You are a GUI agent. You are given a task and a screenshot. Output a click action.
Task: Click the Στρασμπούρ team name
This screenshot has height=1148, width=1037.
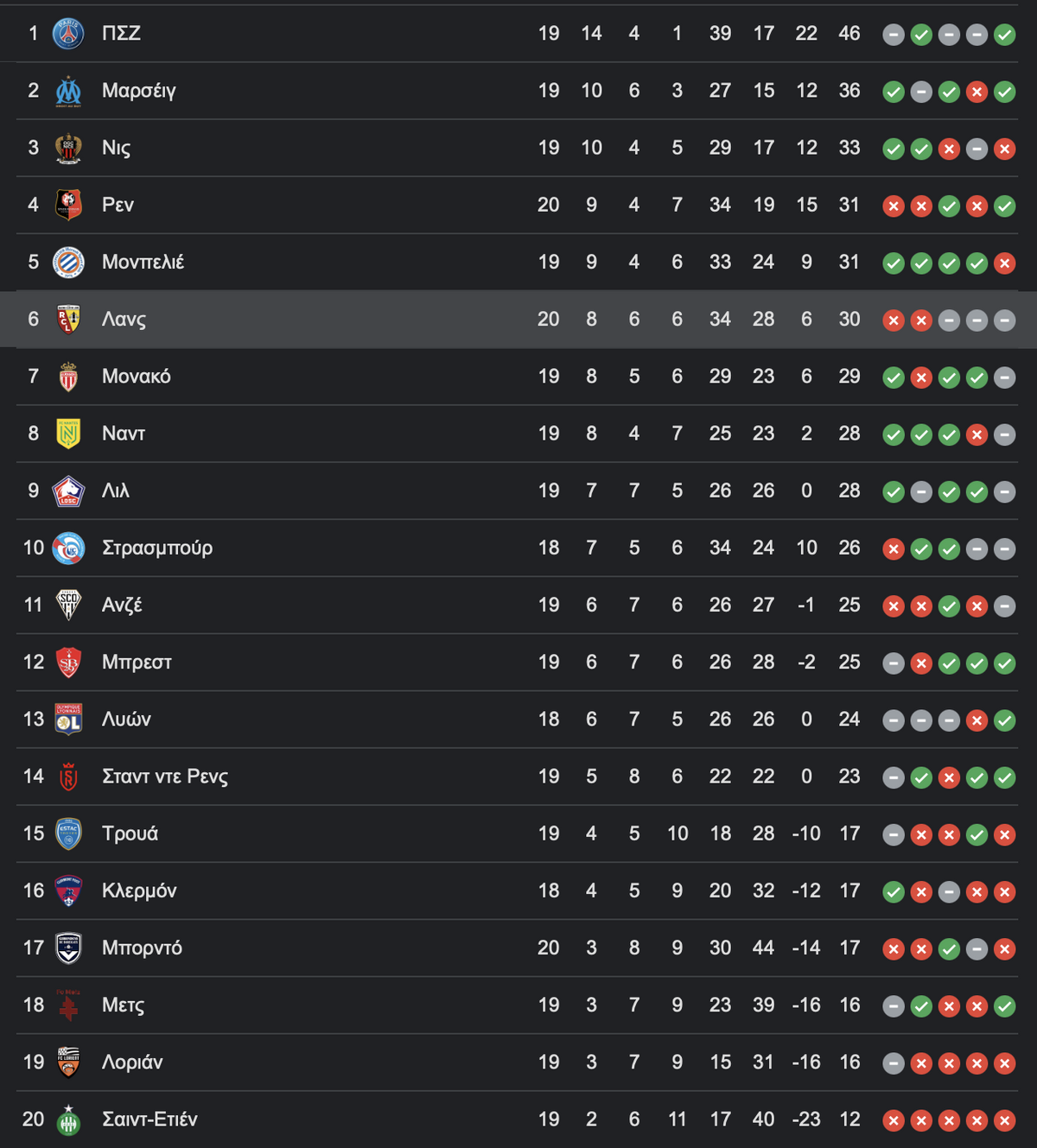pyautogui.click(x=157, y=549)
